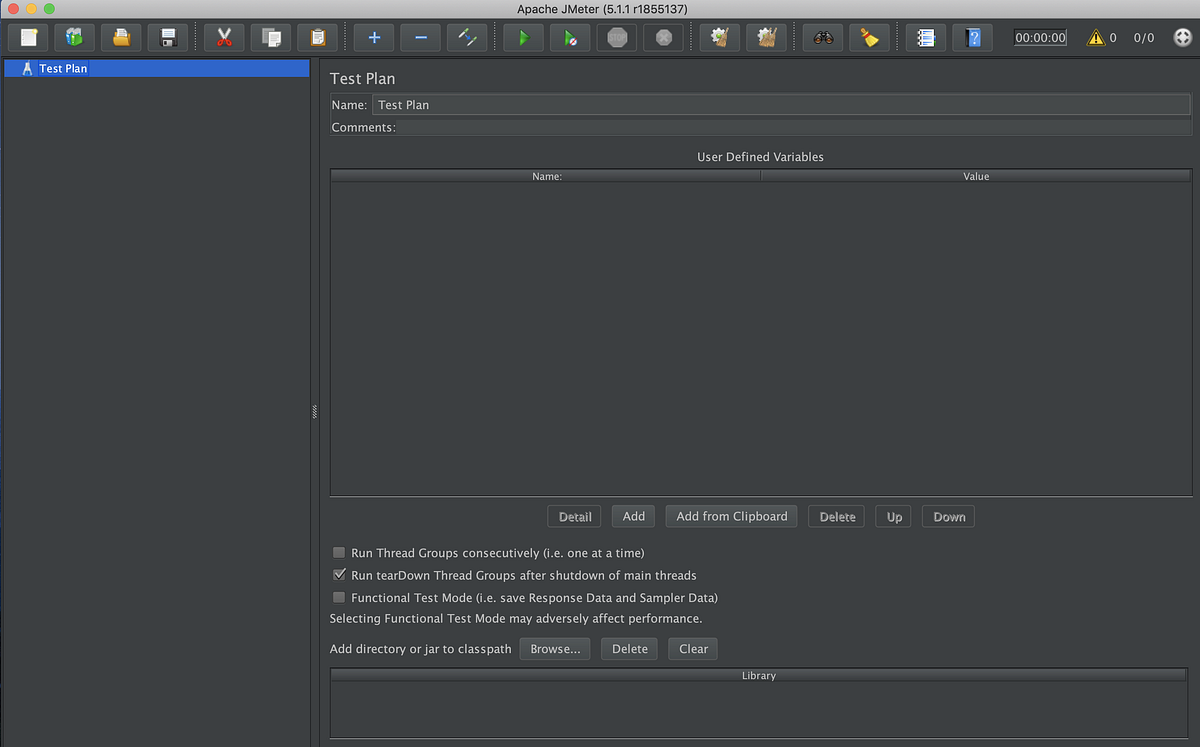Open an existing test plan file
The image size is (1200, 747).
point(120,37)
